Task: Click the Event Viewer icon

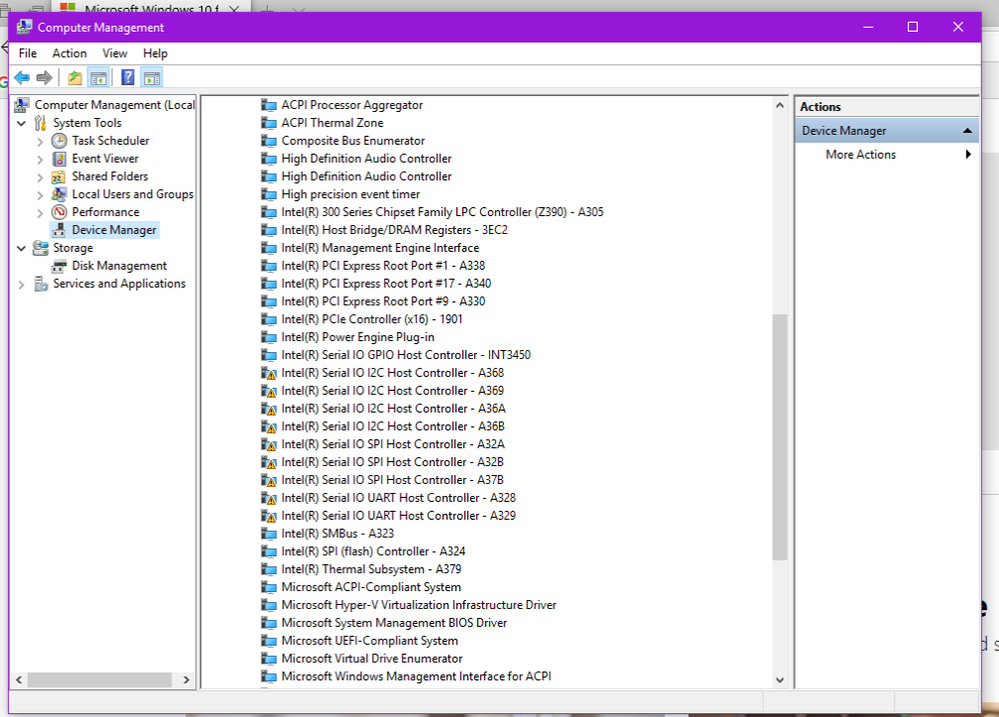Action: point(59,159)
